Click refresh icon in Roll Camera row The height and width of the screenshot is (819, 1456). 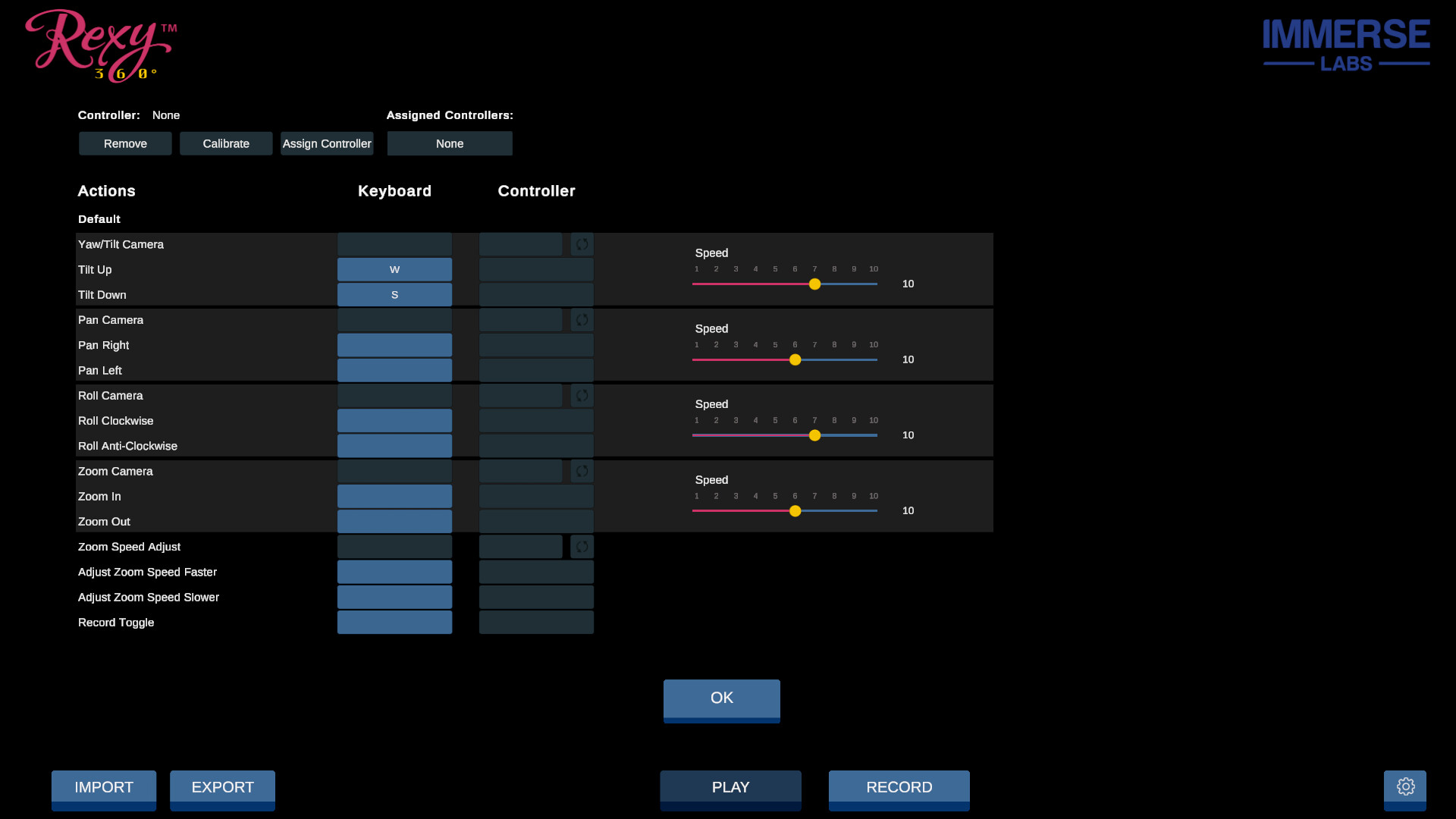coord(582,396)
